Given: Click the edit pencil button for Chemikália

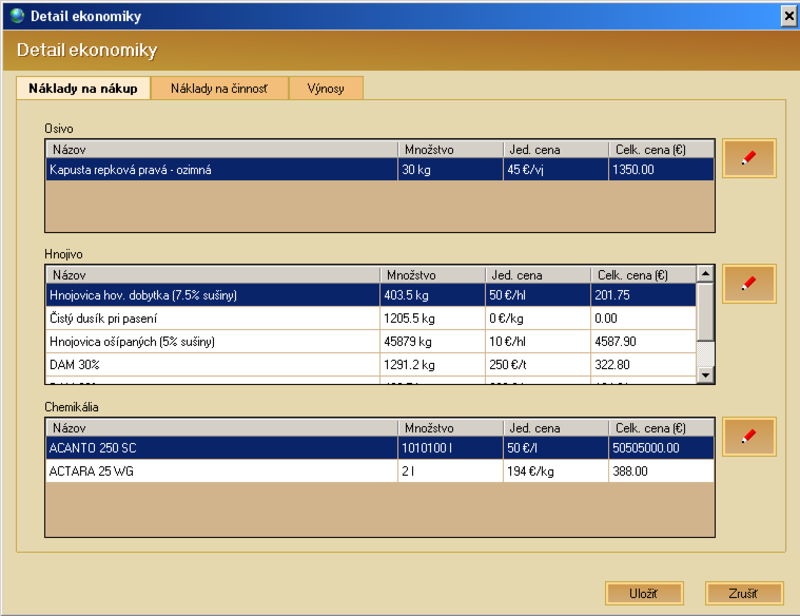Looking at the screenshot, I should pyautogui.click(x=749, y=437).
